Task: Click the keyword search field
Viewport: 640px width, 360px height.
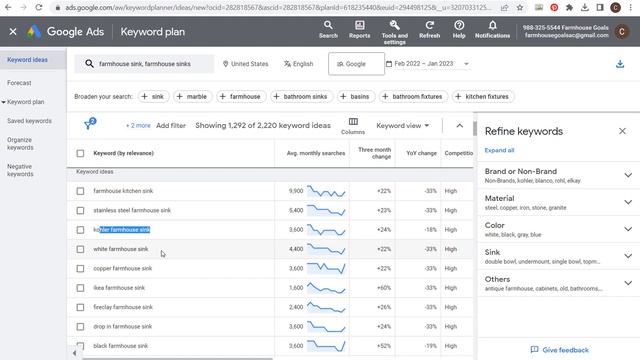Action: coord(144,64)
